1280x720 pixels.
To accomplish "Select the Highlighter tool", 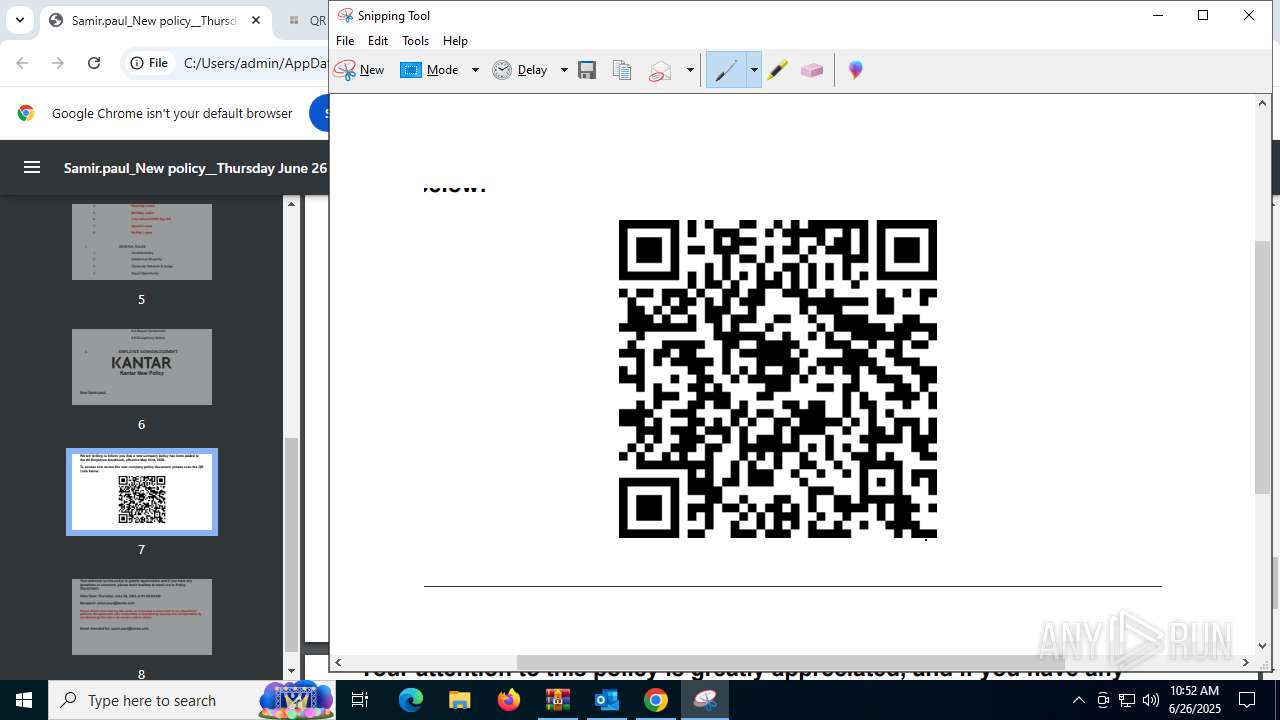I will (778, 70).
